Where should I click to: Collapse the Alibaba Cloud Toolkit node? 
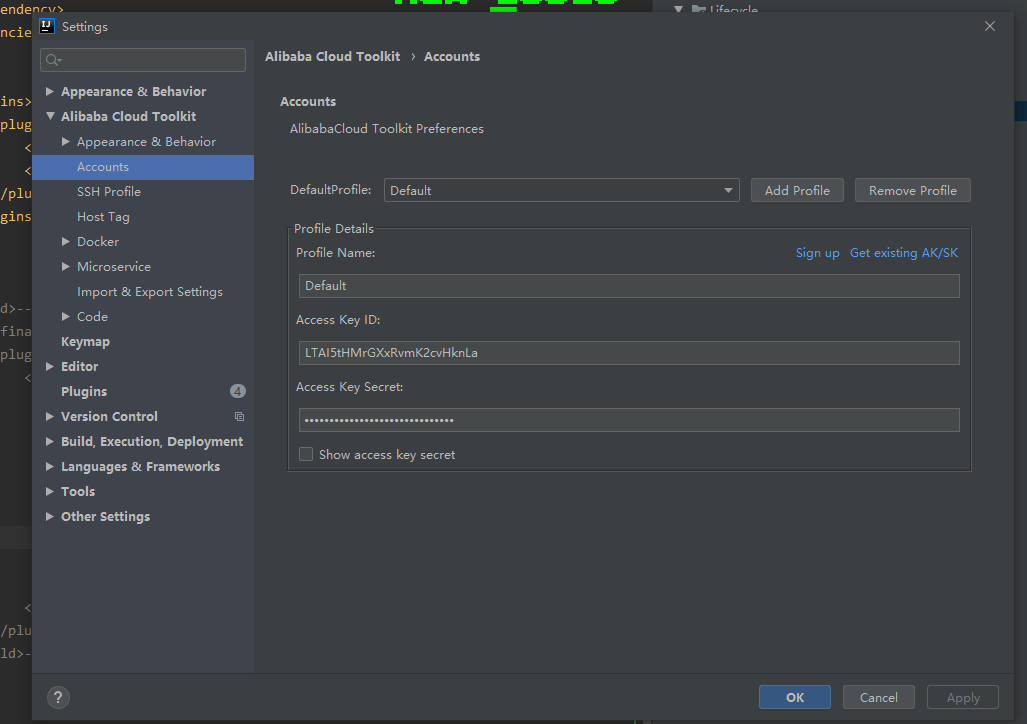(x=50, y=116)
